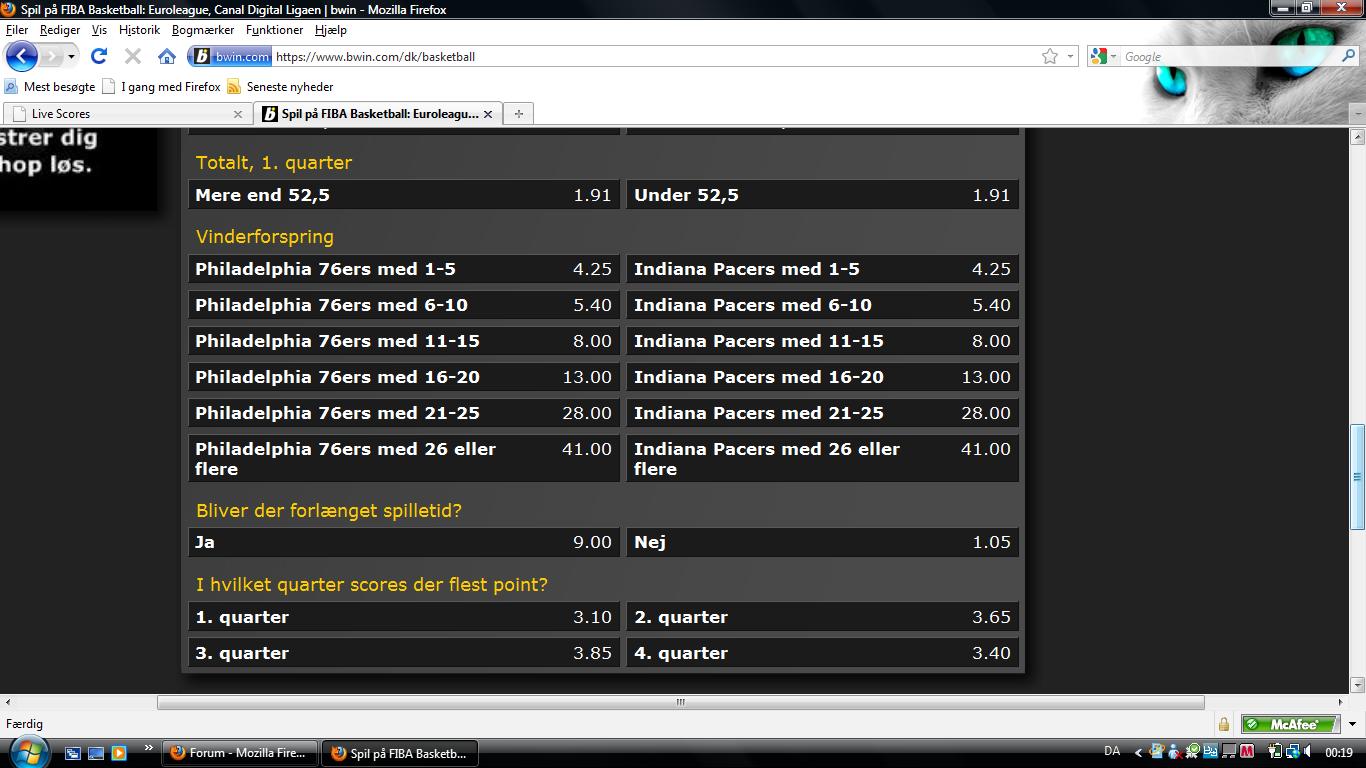Open the Vis menu
Screen dimensions: 1366x768
click(99, 30)
